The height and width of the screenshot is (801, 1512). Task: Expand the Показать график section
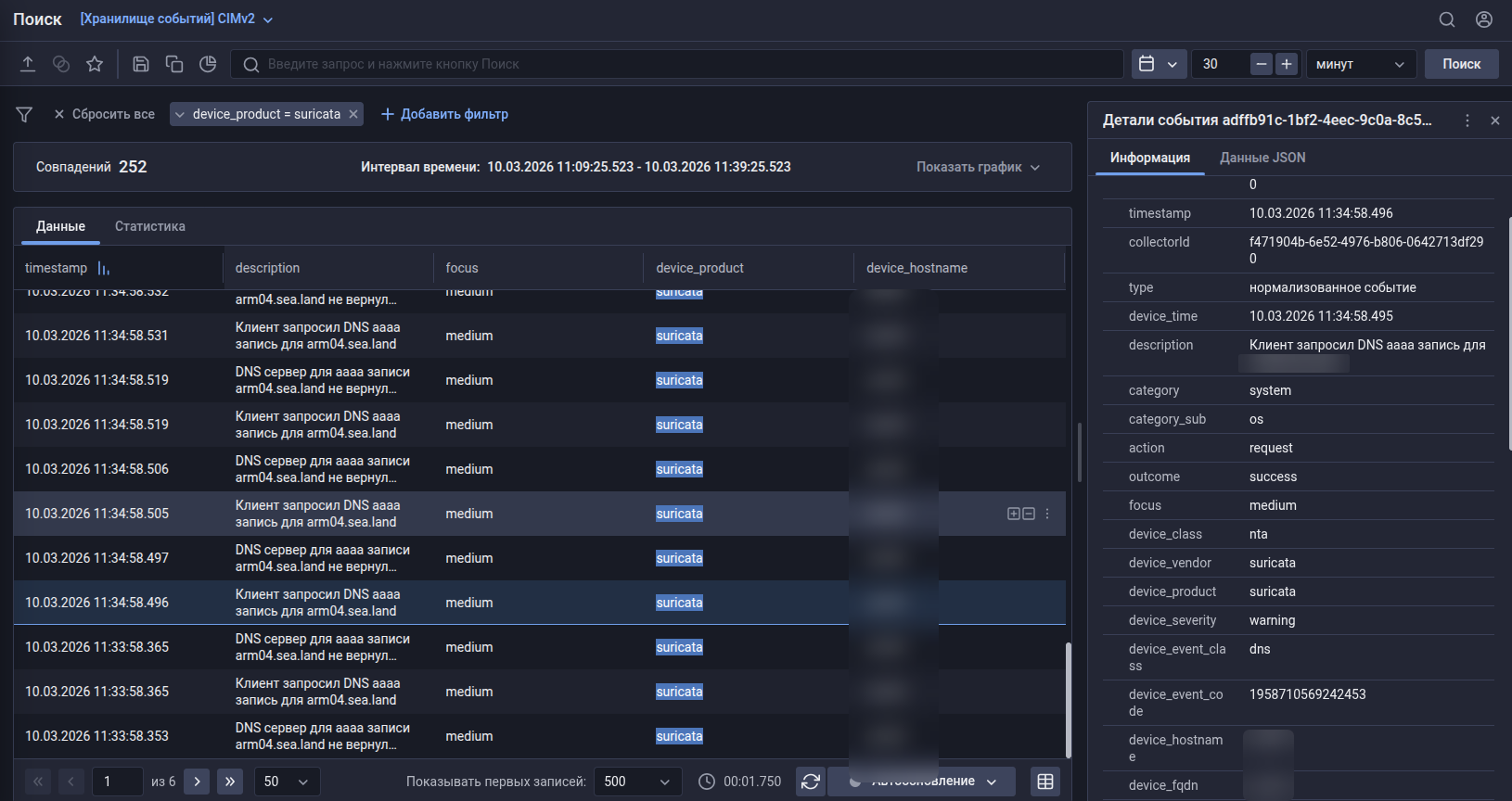[x=979, y=167]
